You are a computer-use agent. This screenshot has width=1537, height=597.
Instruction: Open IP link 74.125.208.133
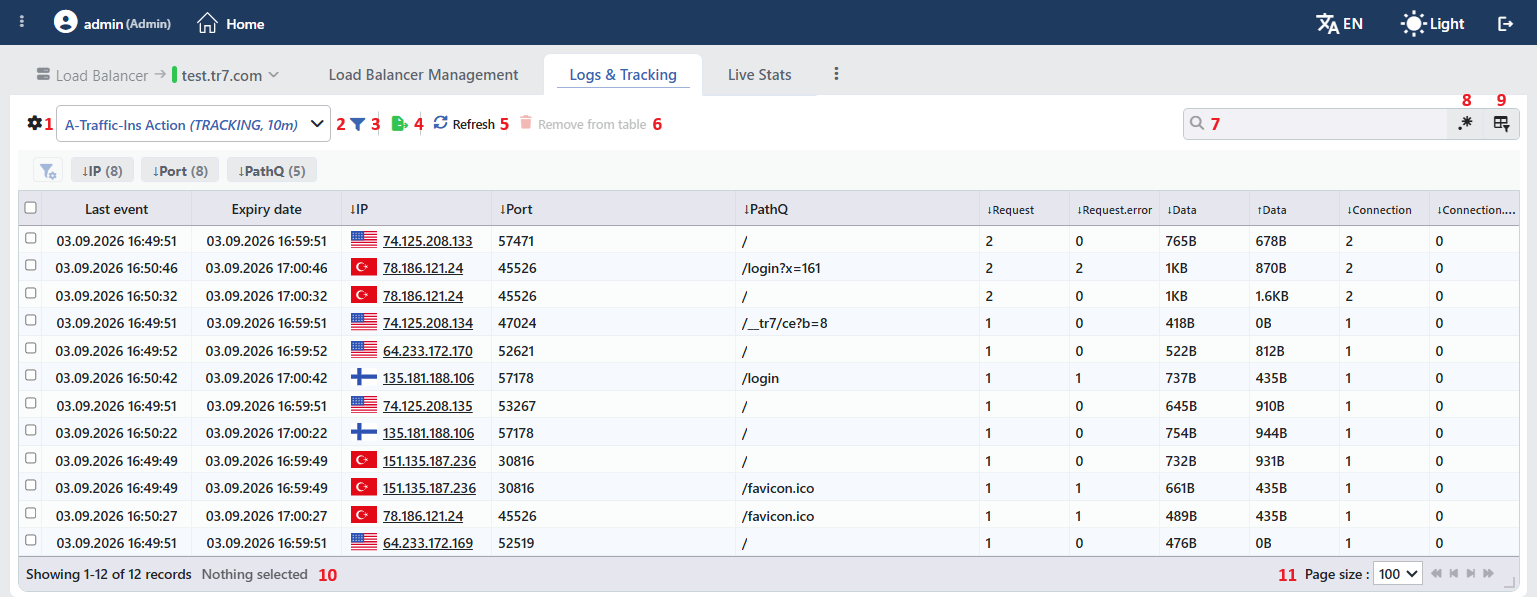428,241
